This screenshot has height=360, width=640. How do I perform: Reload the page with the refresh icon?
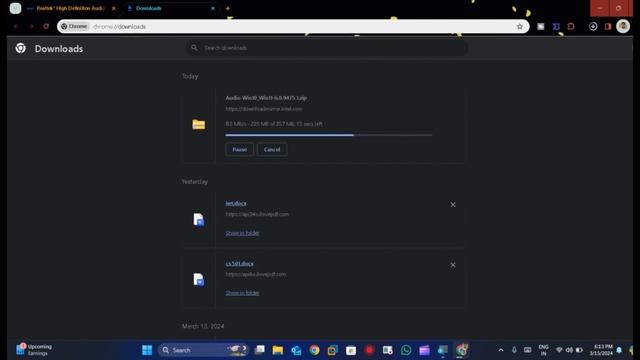[46, 26]
